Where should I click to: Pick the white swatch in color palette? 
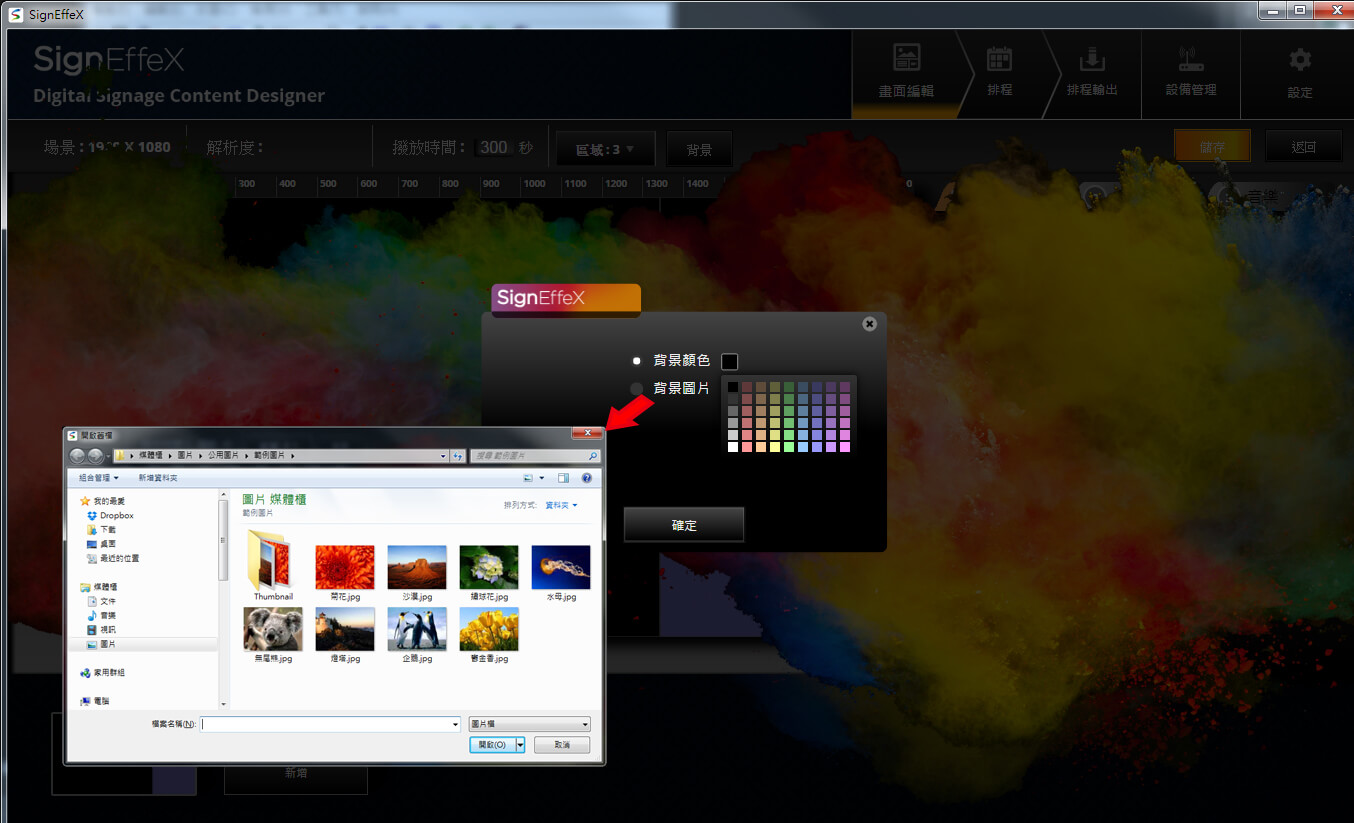(733, 447)
